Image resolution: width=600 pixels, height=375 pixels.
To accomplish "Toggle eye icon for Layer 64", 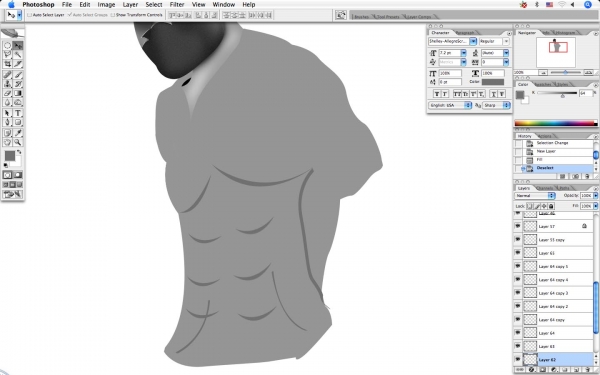I will [518, 333].
